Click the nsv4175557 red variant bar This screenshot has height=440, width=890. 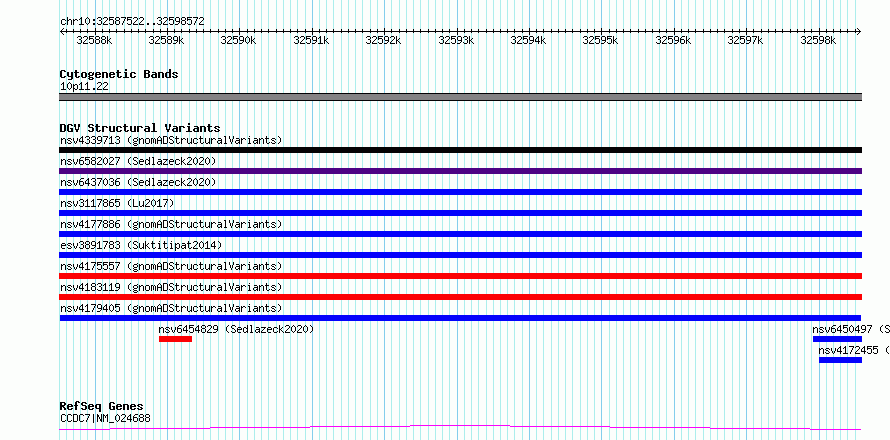click(460, 276)
